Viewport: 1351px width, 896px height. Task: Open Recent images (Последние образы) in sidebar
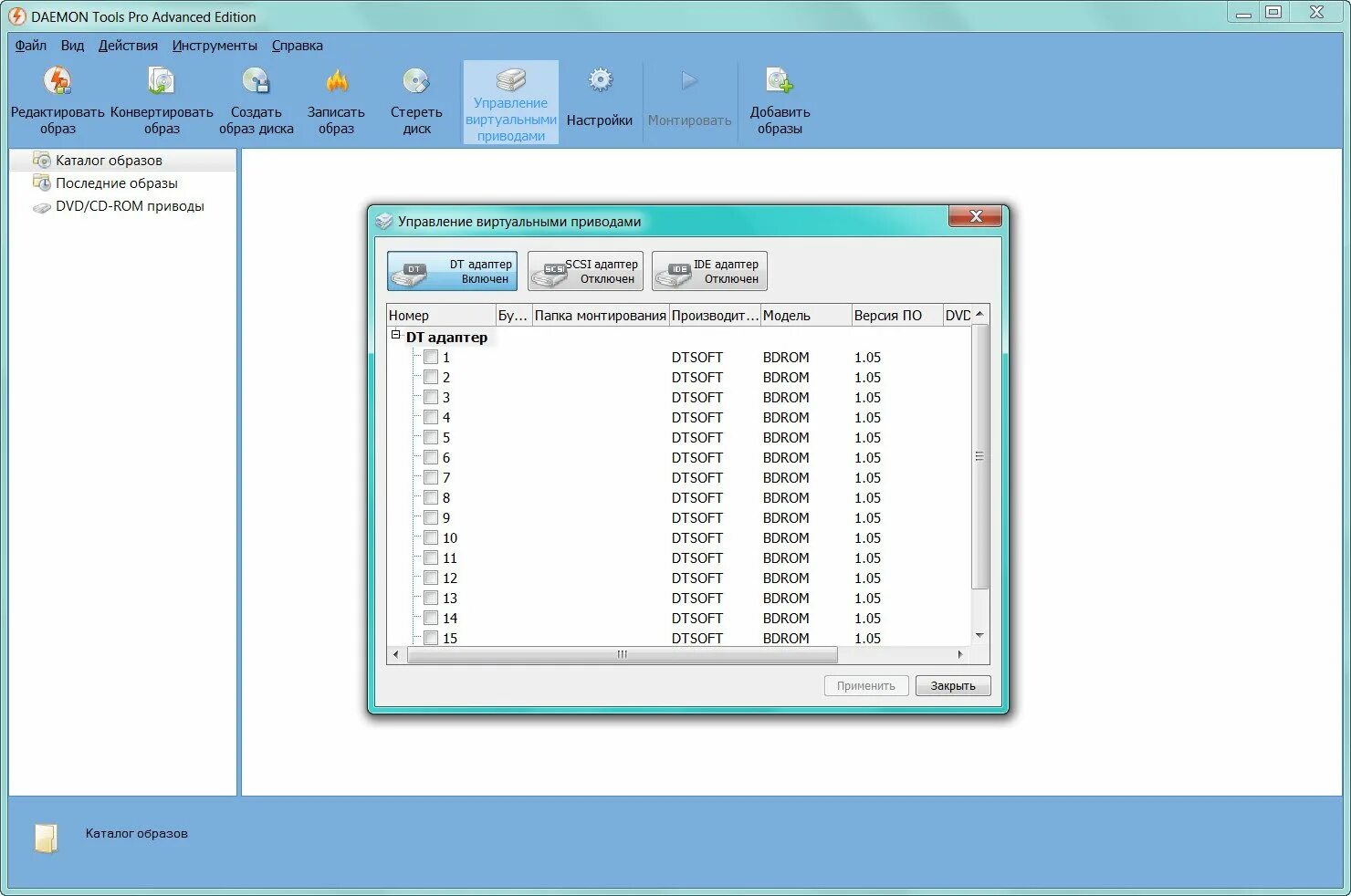coord(117,182)
